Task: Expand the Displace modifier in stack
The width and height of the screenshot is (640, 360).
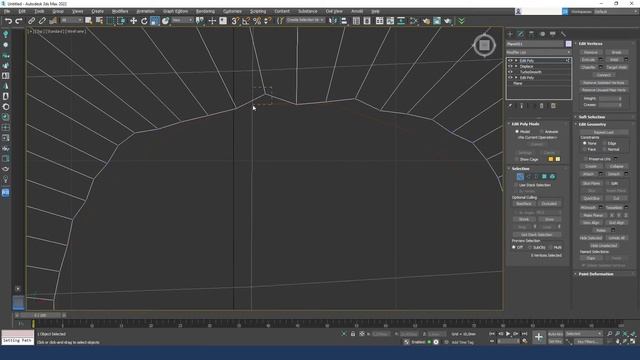Action: (516, 66)
